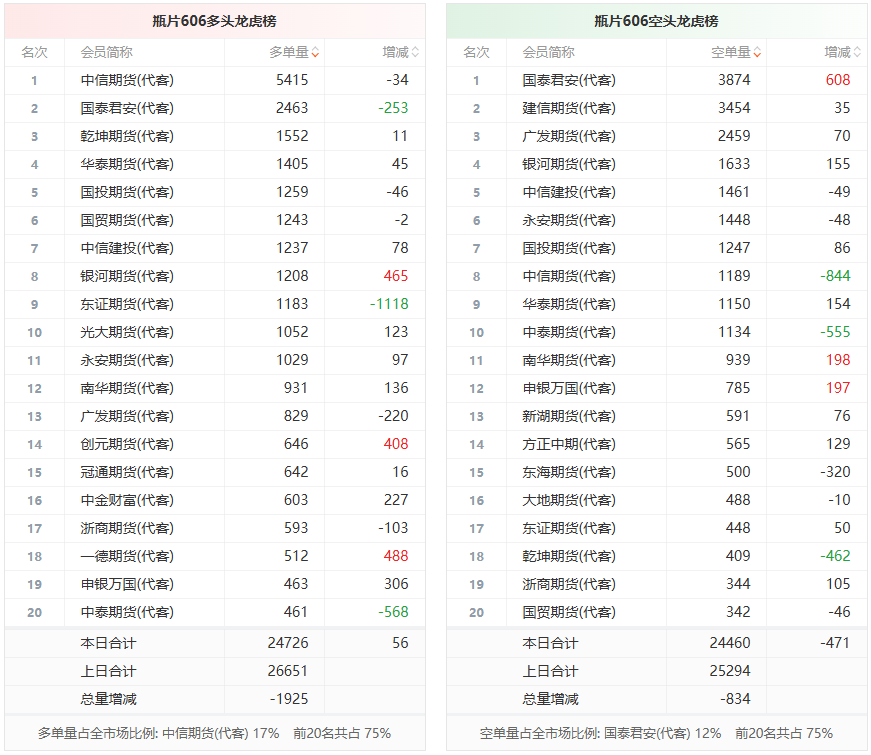Click rank number 1 in short table
The image size is (871, 755).
pos(477,81)
